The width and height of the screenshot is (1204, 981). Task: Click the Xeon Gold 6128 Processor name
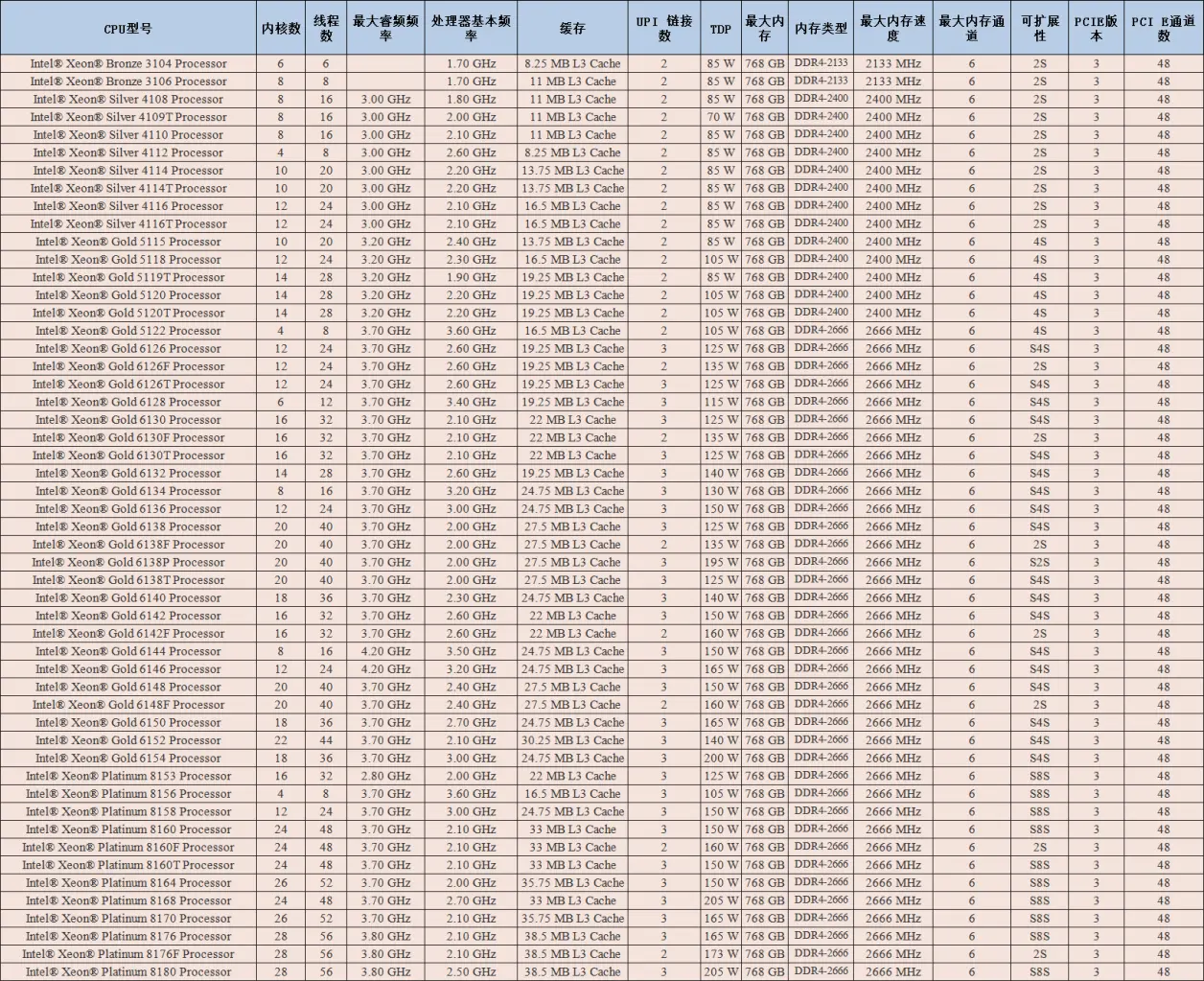(128, 402)
